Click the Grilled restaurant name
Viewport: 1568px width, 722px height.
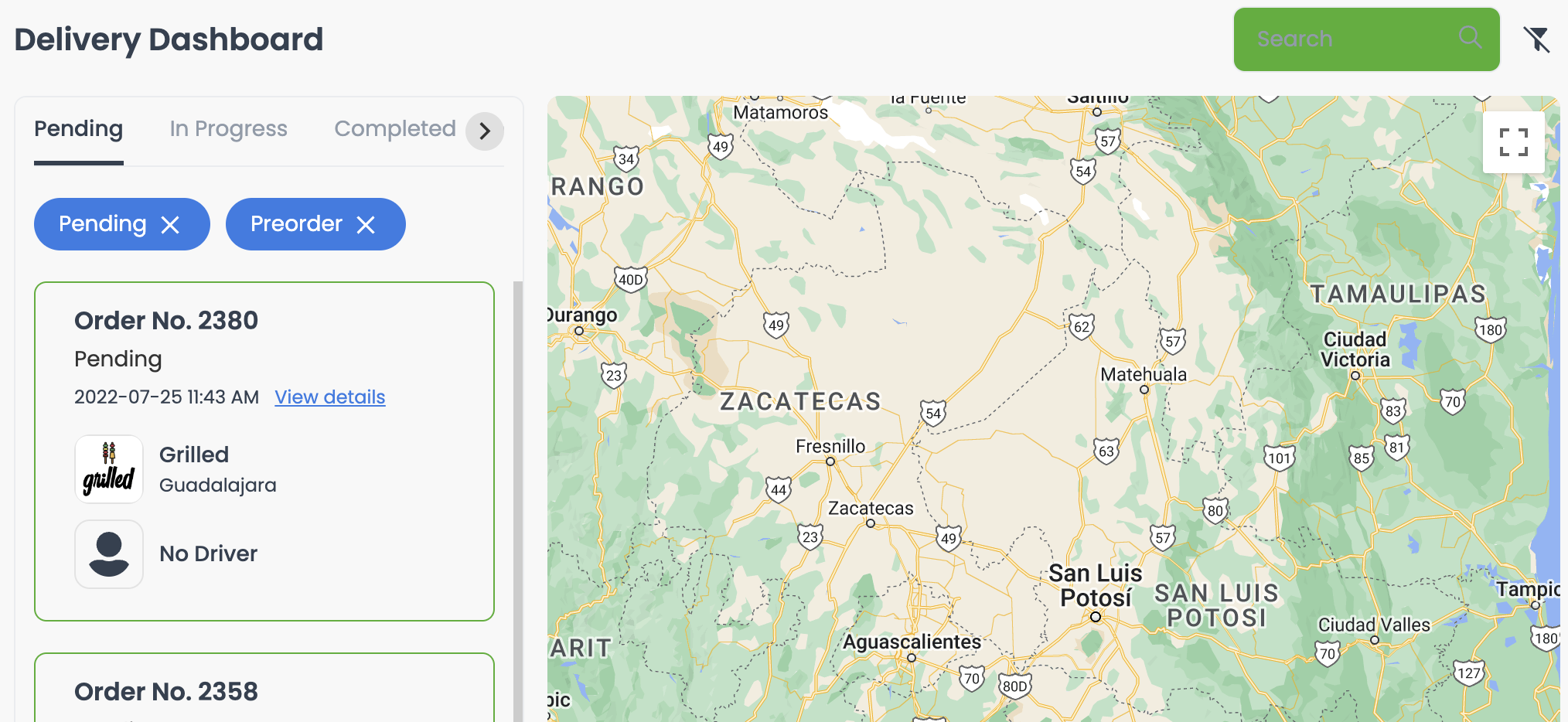point(194,455)
